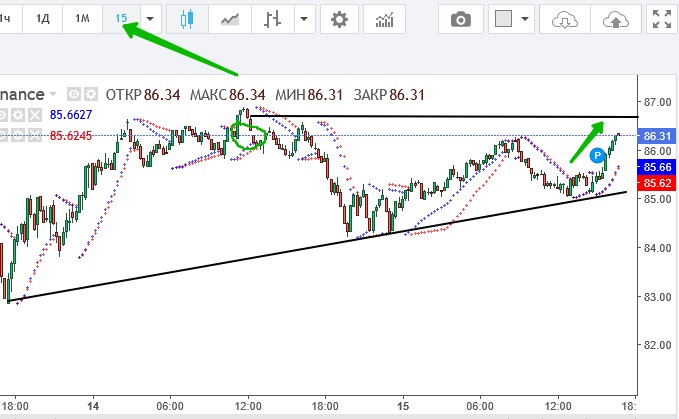Select the bars chart style icon
Screen dimensions: 679x419
(272, 19)
